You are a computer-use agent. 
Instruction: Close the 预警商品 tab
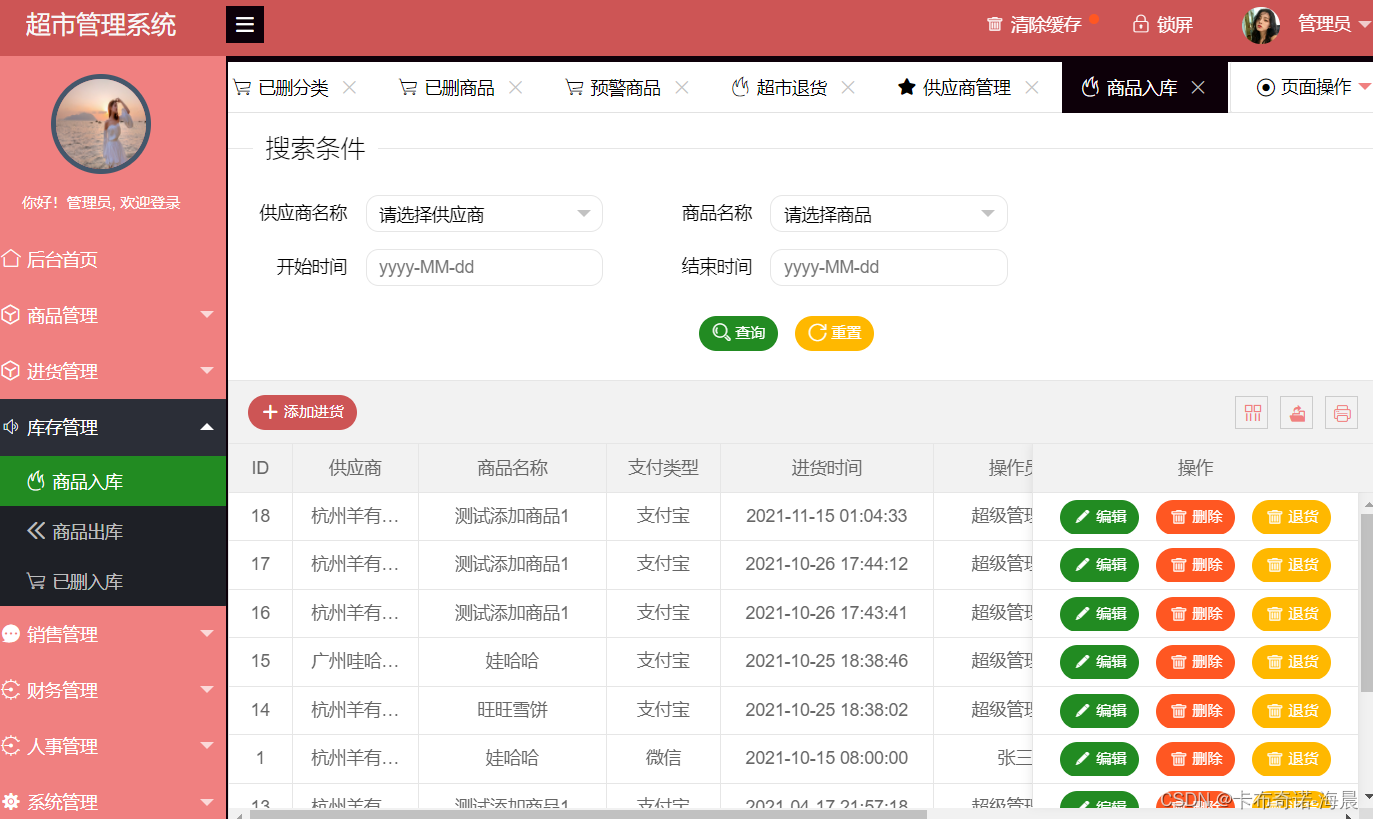(681, 88)
